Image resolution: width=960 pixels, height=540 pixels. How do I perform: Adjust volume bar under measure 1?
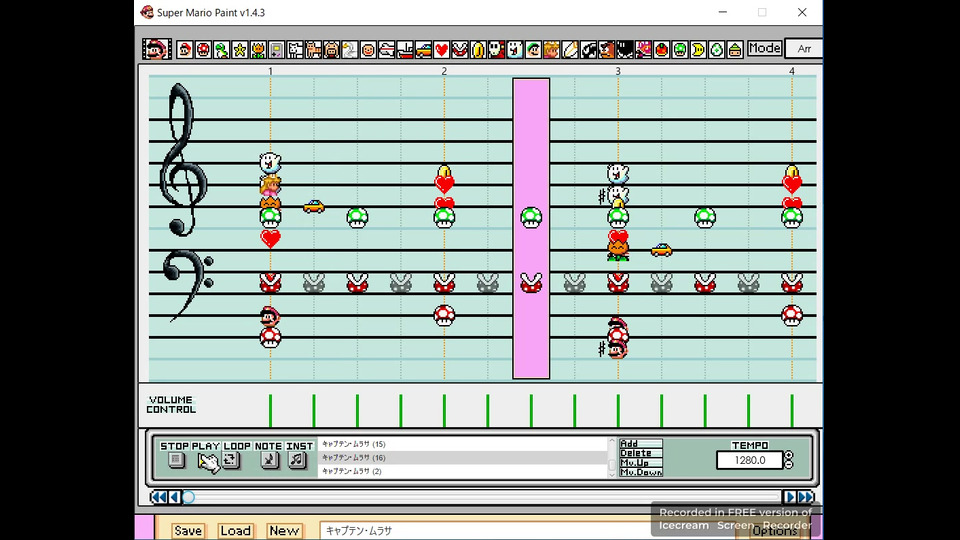point(270,410)
